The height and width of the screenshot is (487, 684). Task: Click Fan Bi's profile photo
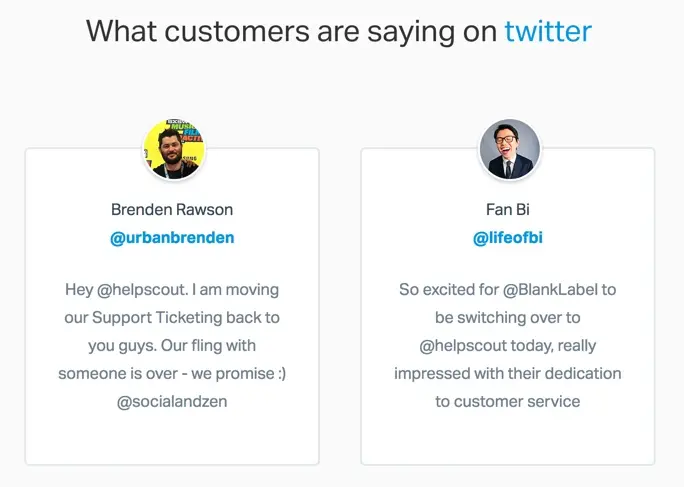coord(509,149)
